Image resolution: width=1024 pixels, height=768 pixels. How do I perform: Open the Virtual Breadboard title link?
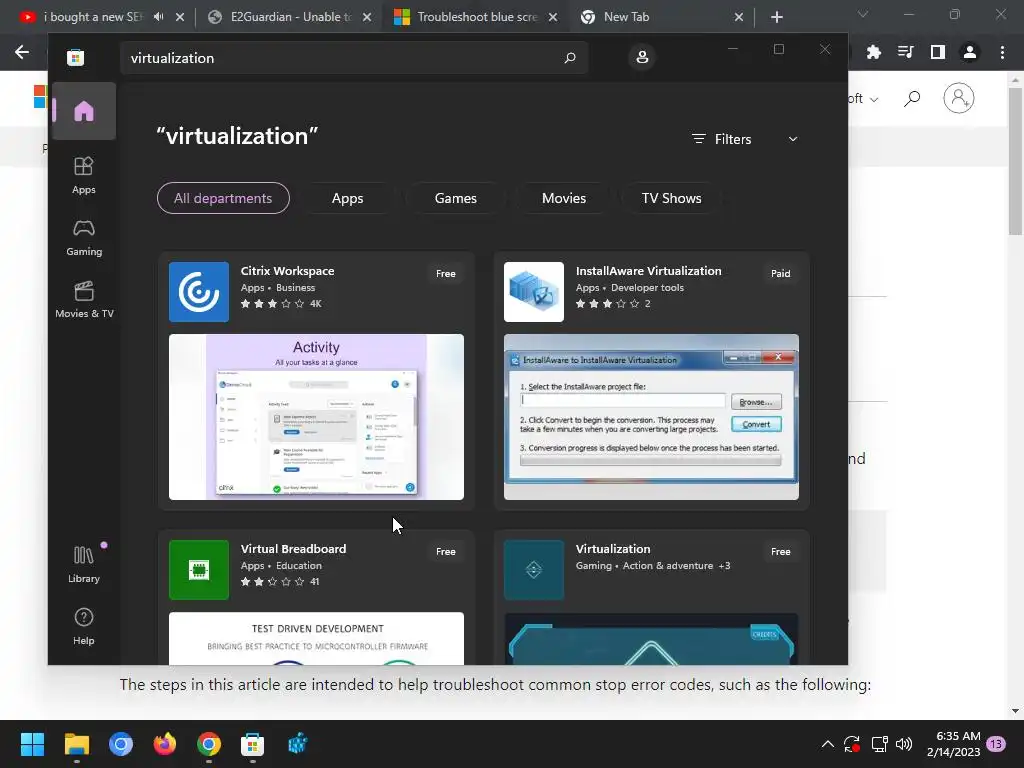293,549
